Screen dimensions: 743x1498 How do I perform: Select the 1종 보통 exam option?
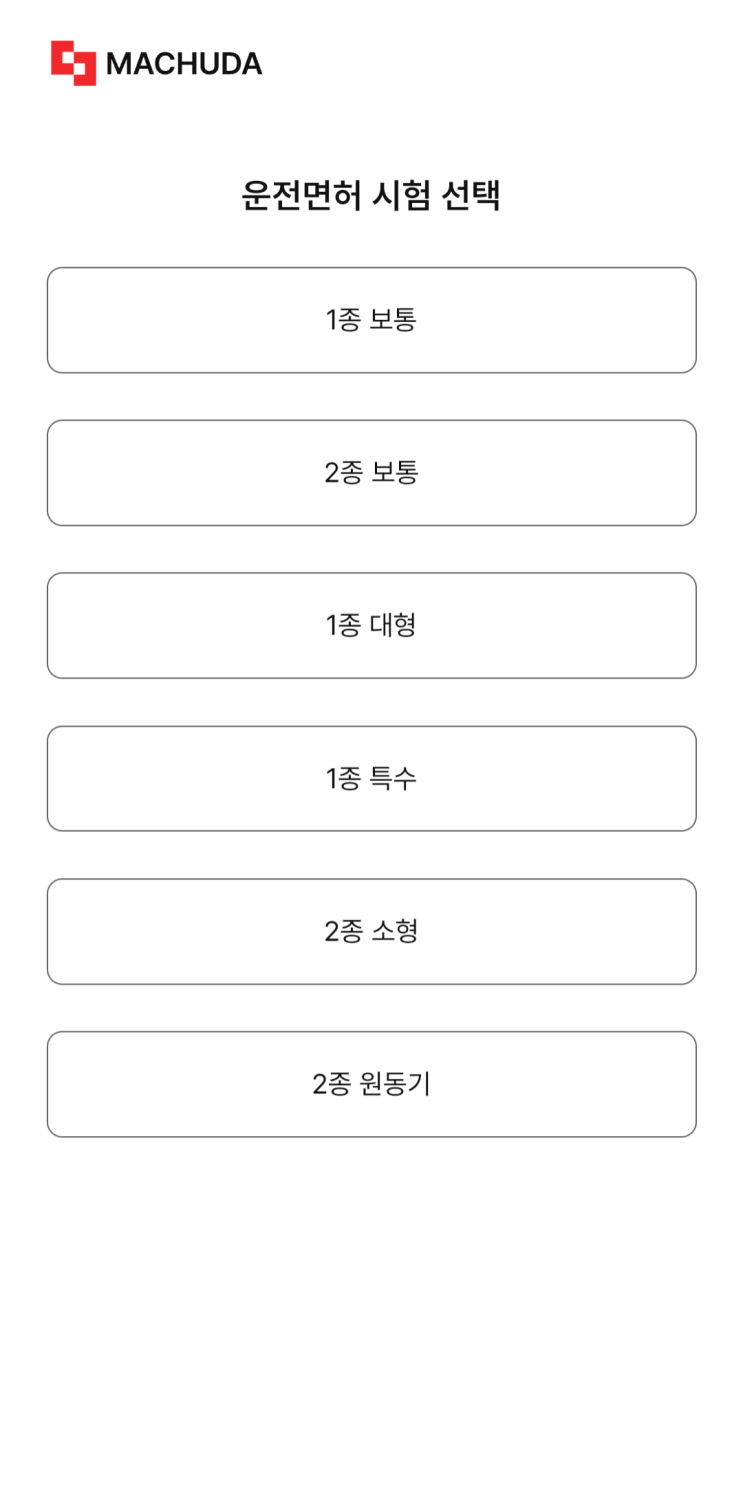(371, 320)
